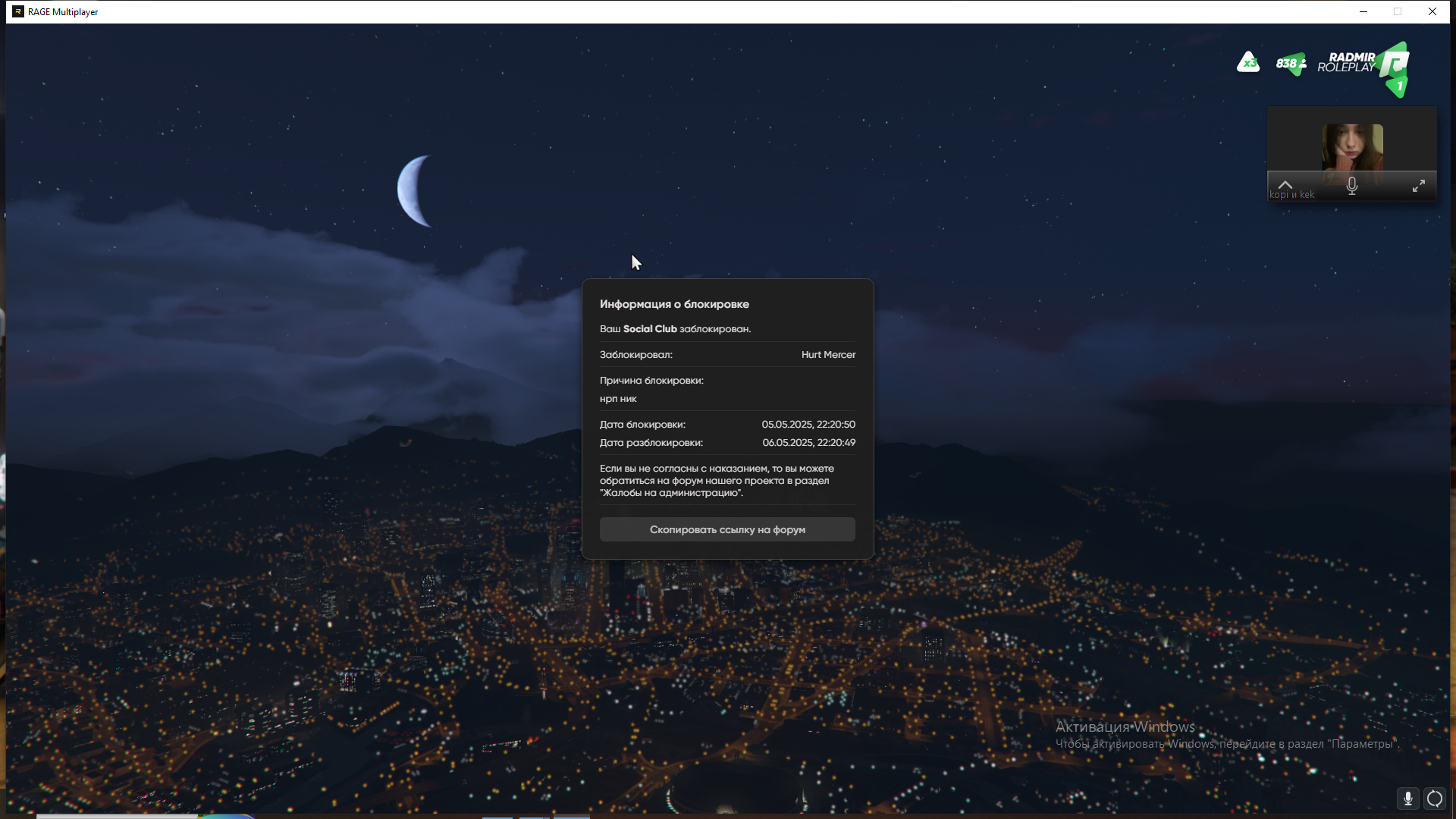Maximize the RAGE Multiplayer window
This screenshot has height=819, width=1456.
[x=1398, y=11]
